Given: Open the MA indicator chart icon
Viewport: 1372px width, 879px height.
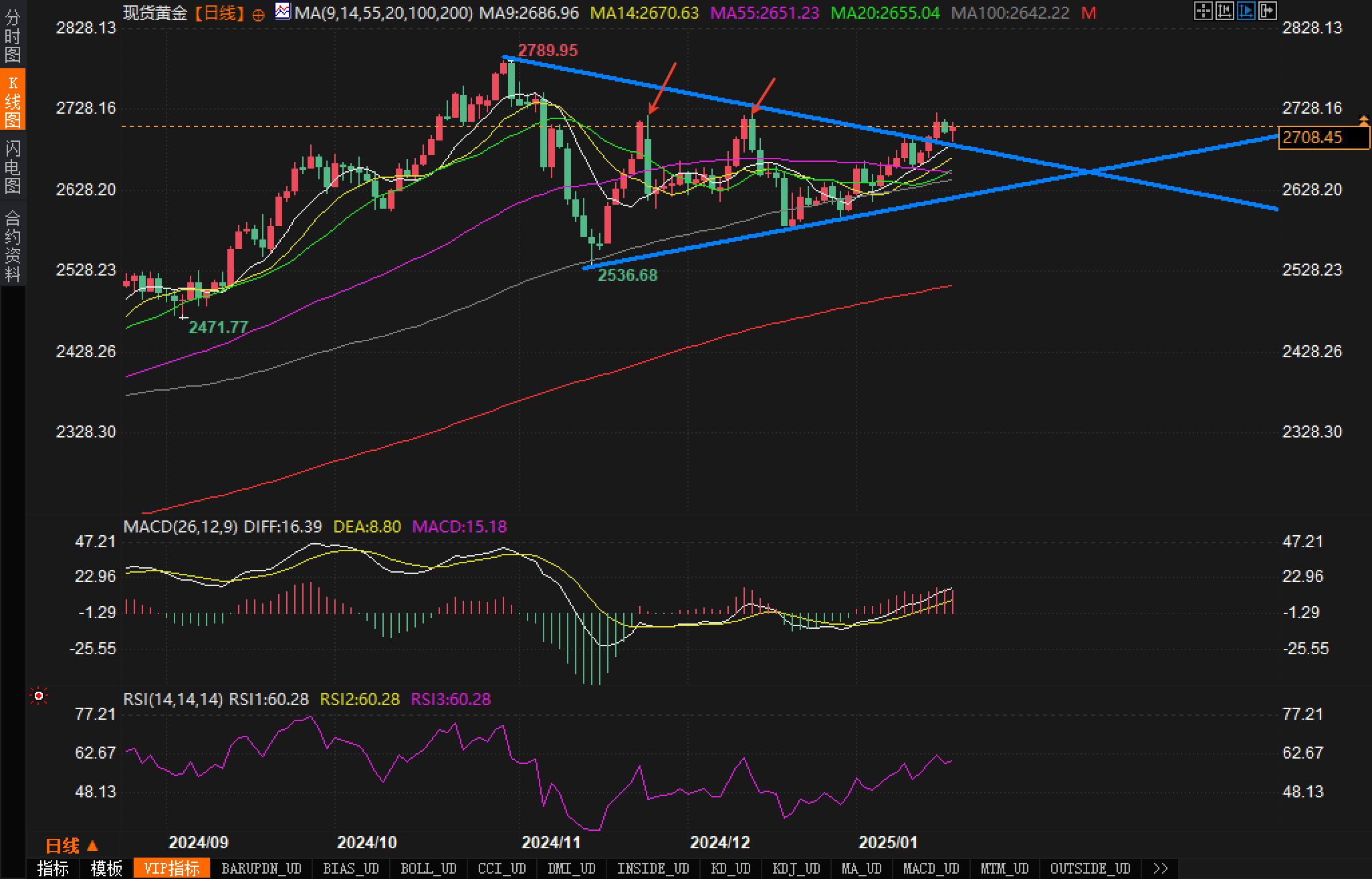Looking at the screenshot, I should coord(283,11).
